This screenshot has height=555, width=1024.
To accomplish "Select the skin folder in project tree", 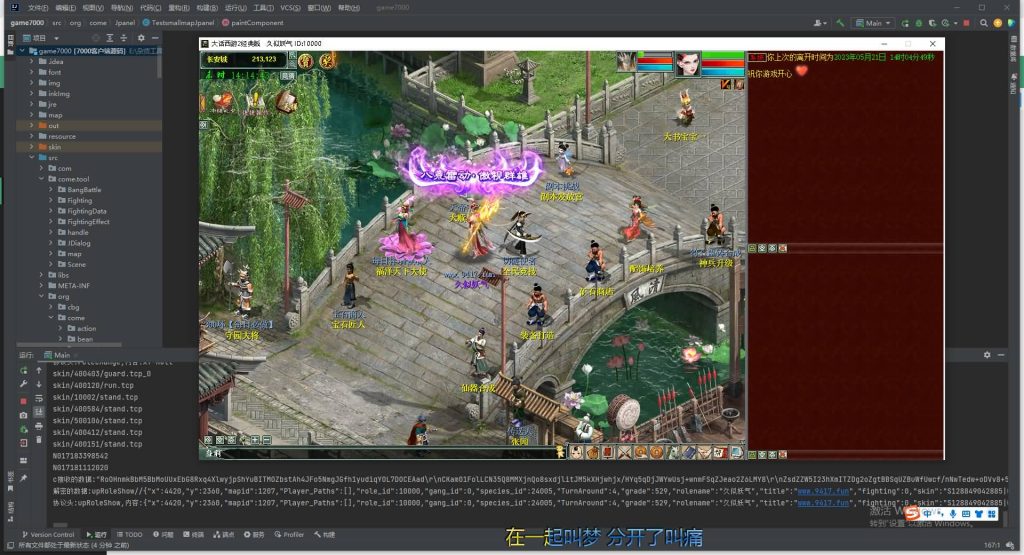I will coord(55,146).
